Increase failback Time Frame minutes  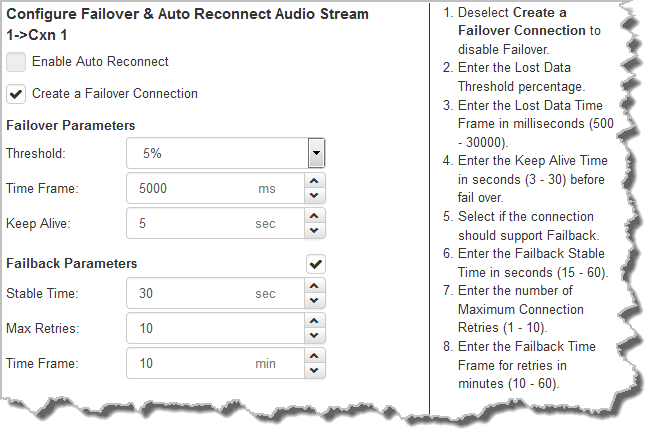[x=316, y=357]
